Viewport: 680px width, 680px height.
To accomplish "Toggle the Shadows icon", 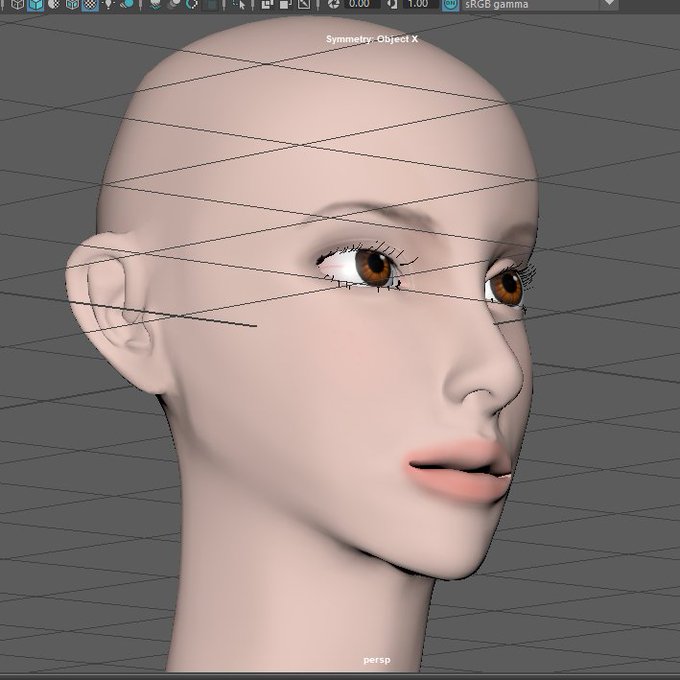I will click(x=127, y=4).
